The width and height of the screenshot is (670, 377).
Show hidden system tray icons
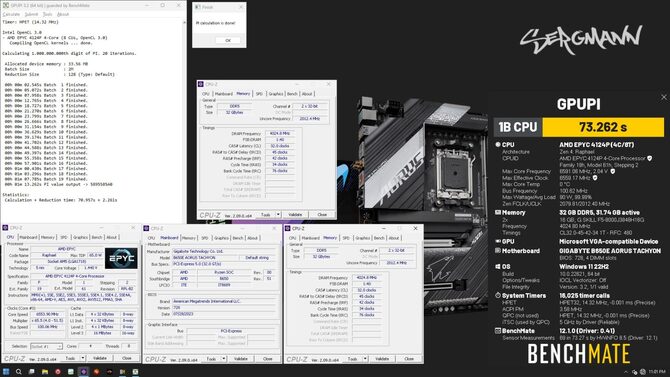(x=626, y=372)
